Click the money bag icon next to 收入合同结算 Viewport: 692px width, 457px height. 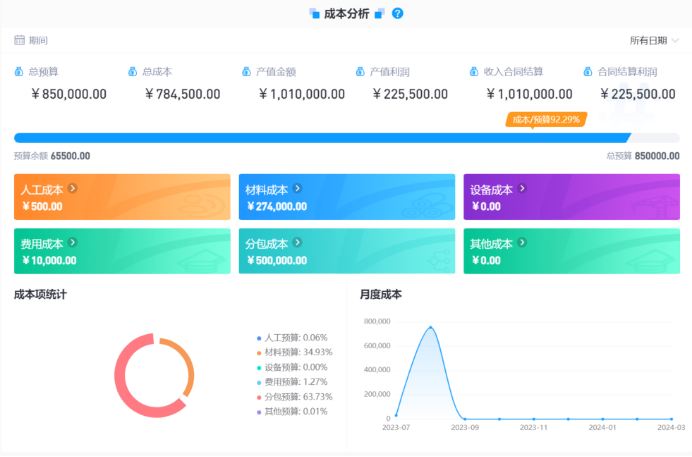click(474, 71)
